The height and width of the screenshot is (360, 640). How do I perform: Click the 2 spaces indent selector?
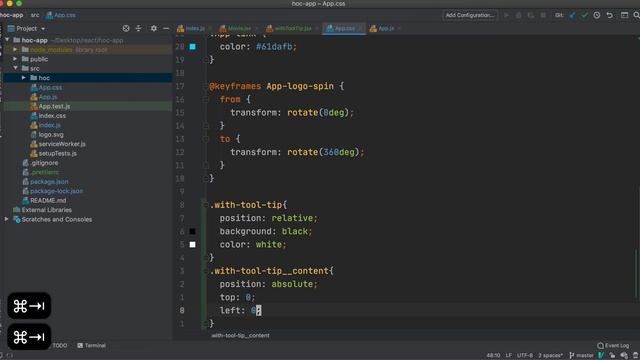pos(550,356)
